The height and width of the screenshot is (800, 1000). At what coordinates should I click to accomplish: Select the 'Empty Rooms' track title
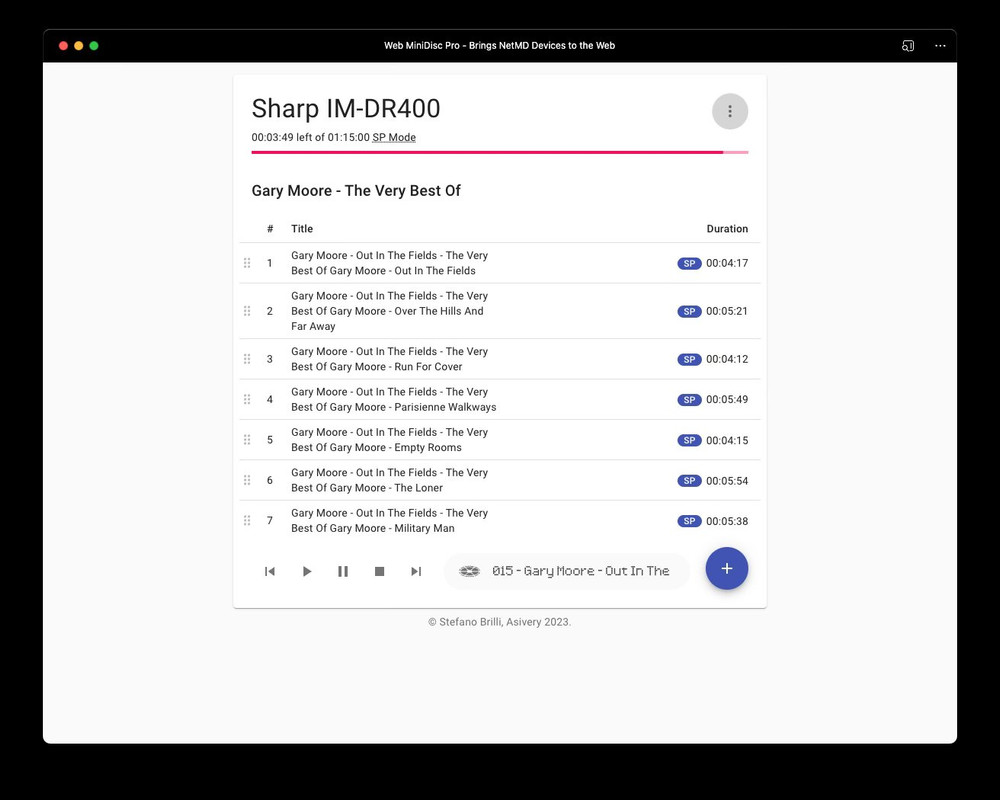pos(390,440)
